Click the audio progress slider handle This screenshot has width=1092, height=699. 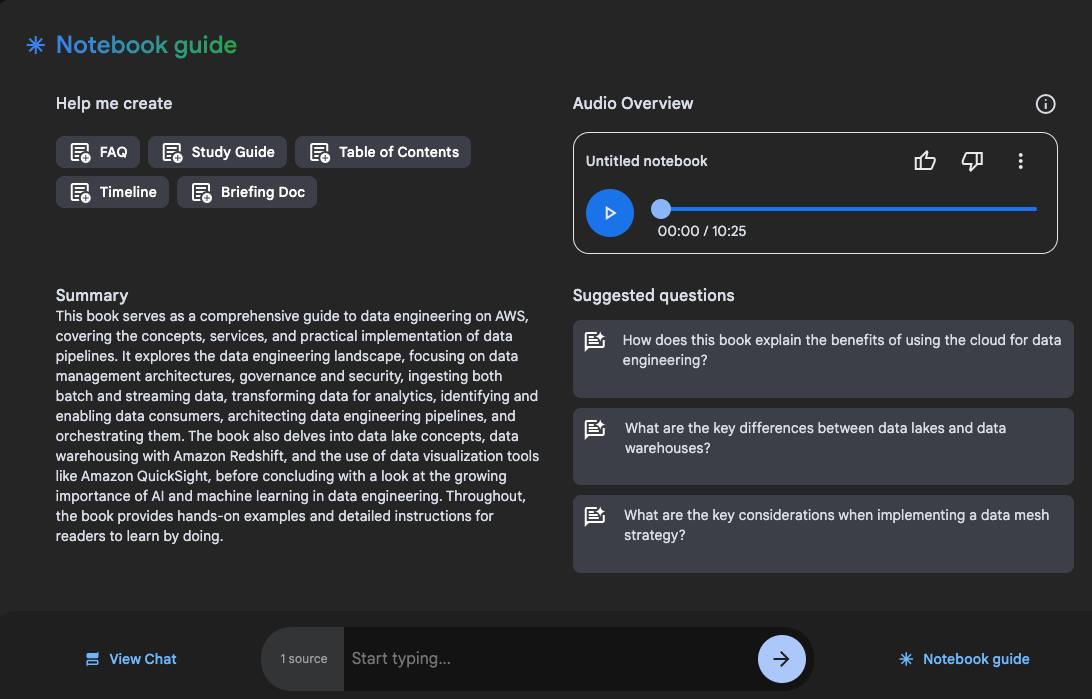coord(661,208)
